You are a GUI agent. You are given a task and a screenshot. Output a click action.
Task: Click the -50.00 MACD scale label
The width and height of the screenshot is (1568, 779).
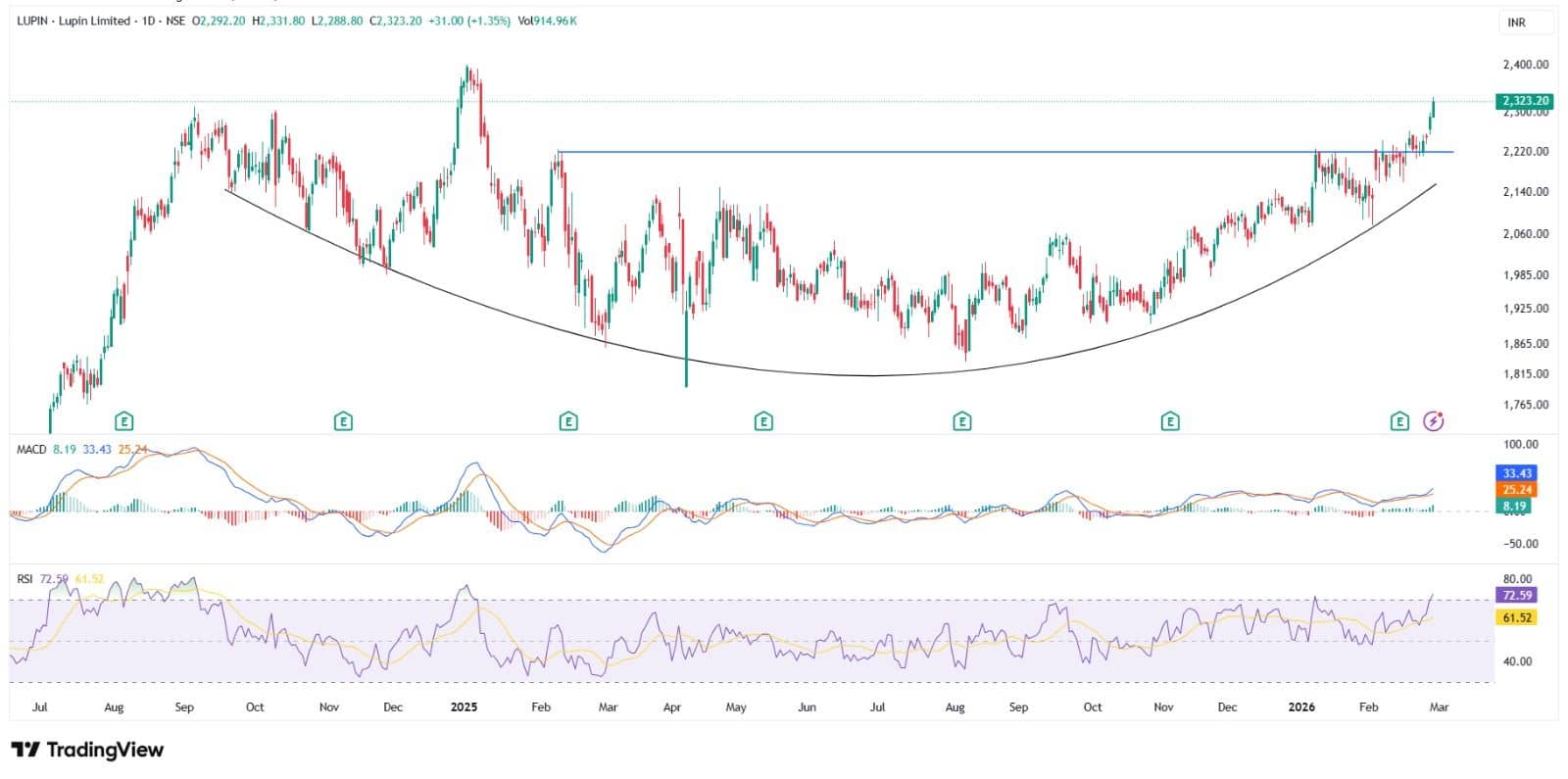tap(1520, 544)
